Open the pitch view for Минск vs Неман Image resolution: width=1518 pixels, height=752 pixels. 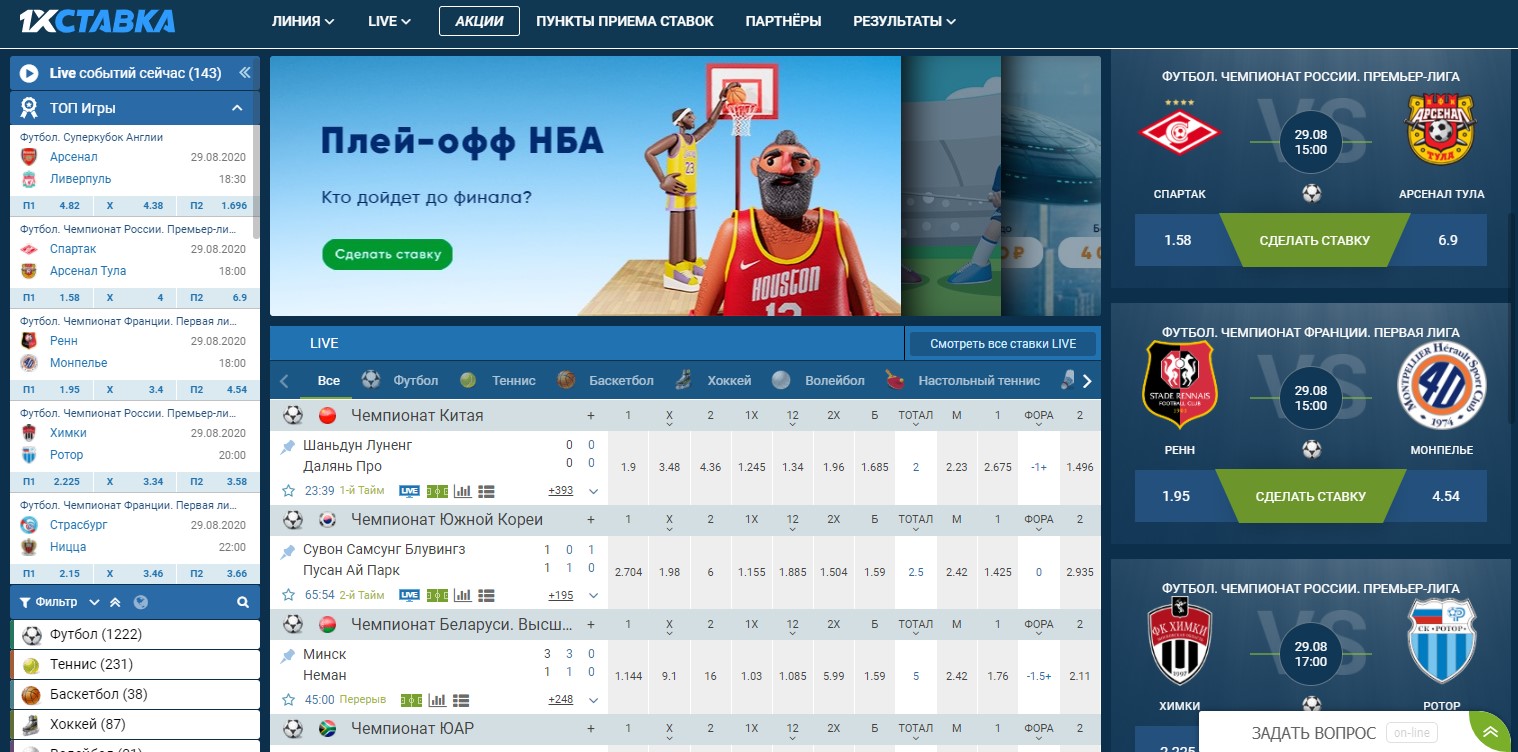click(x=411, y=699)
